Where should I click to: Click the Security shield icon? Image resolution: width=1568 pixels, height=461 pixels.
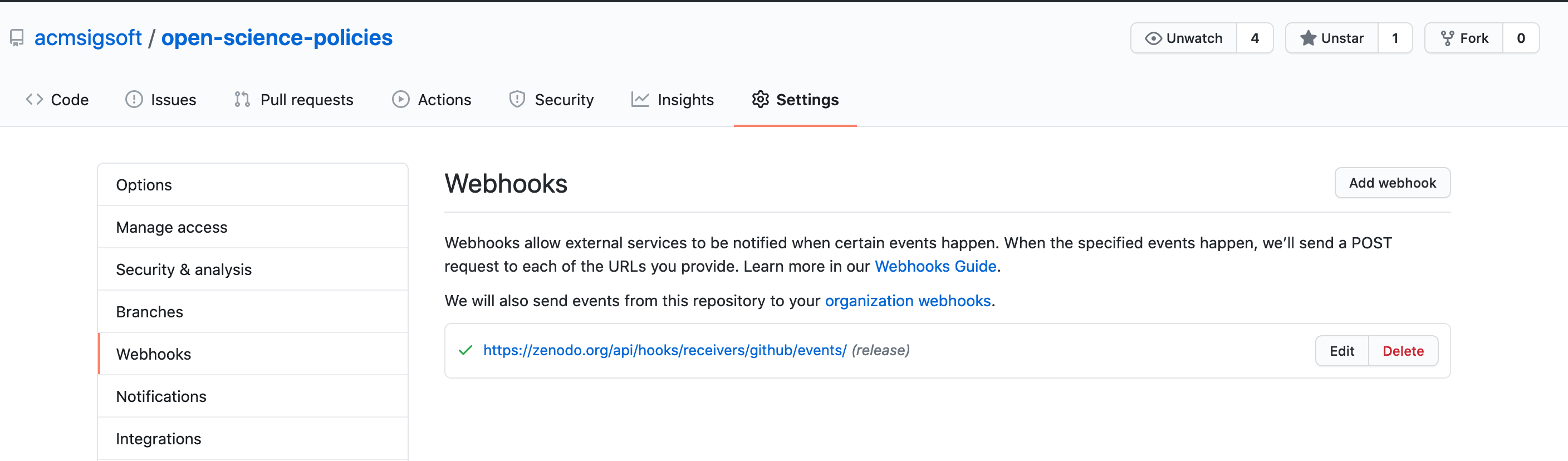[517, 99]
